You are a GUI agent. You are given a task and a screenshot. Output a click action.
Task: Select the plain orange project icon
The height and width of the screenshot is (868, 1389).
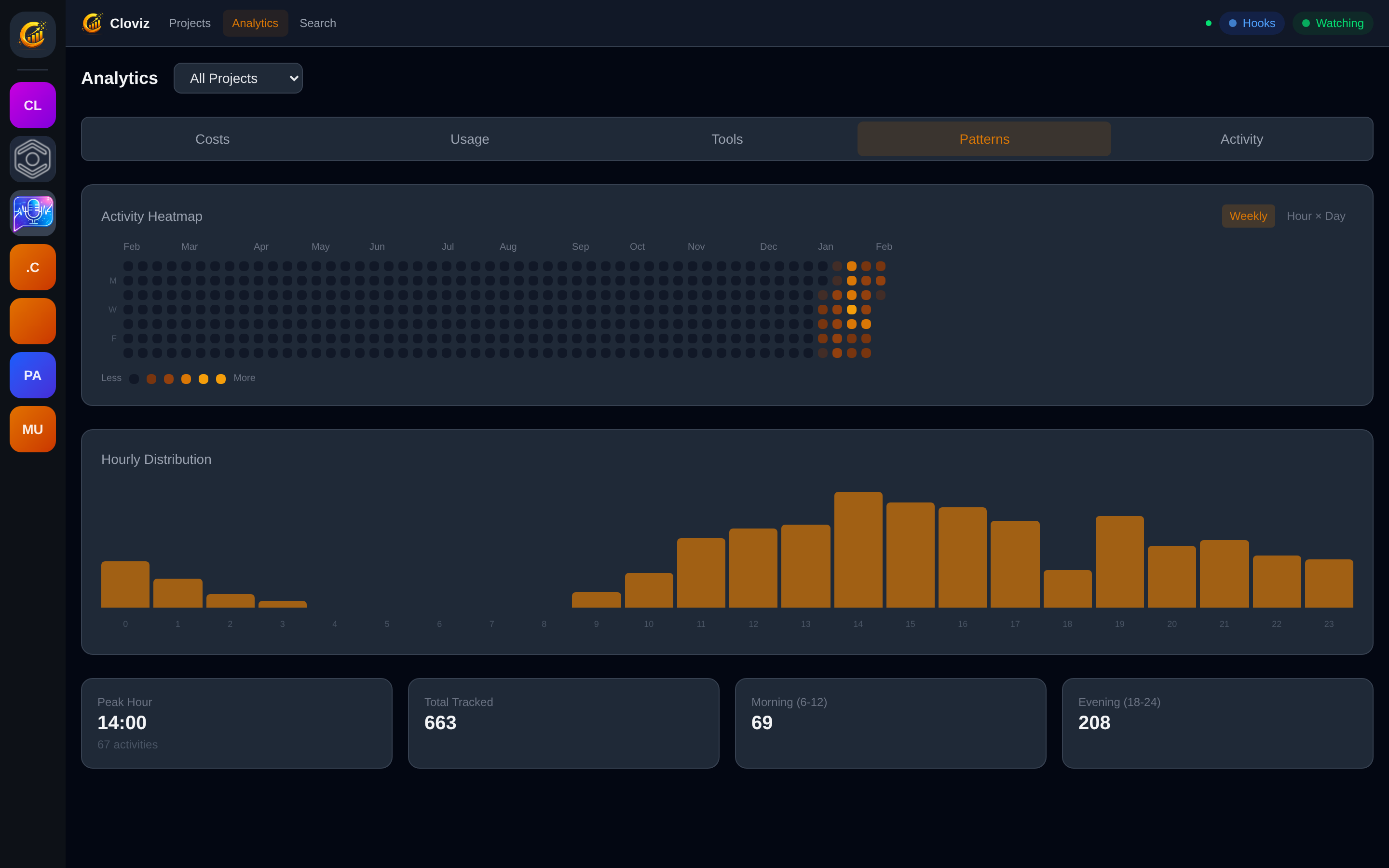tap(33, 321)
